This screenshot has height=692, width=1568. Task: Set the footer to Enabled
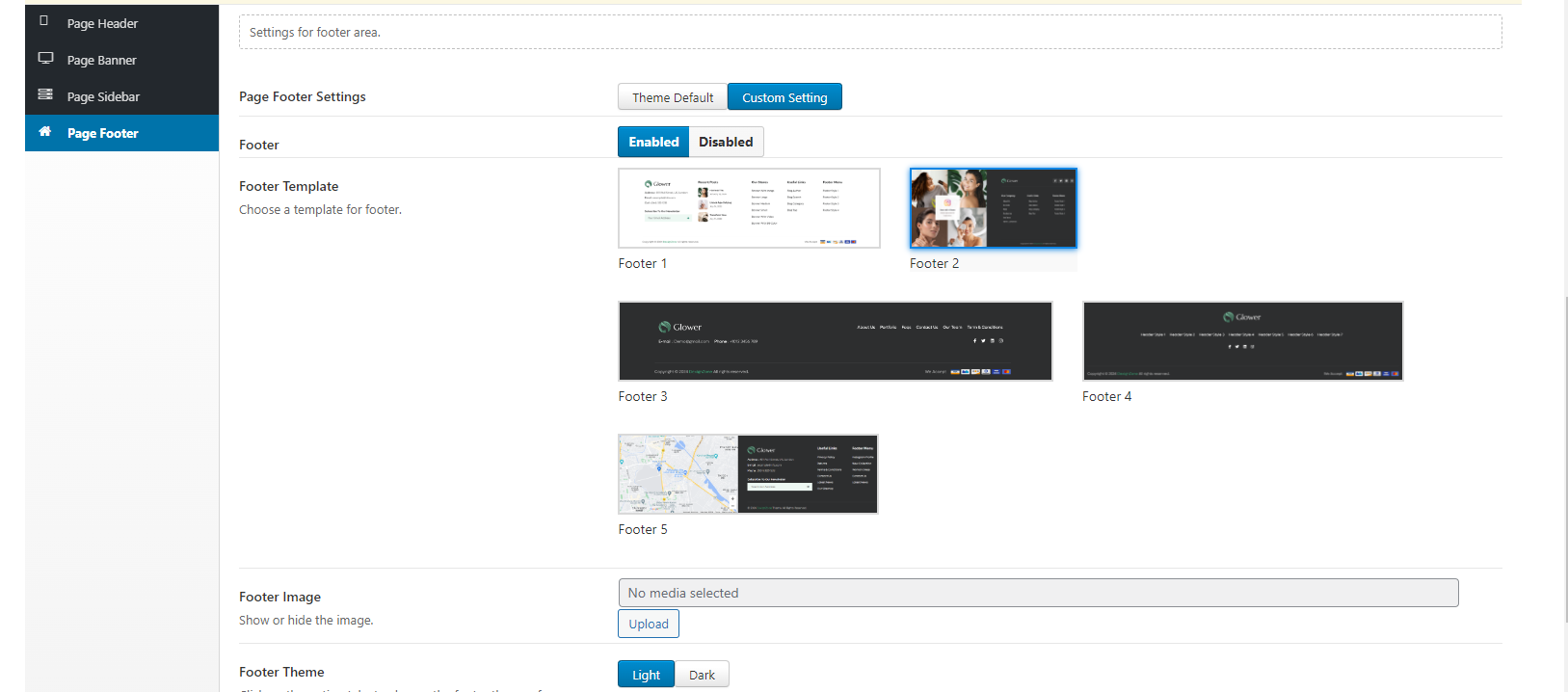click(x=653, y=142)
